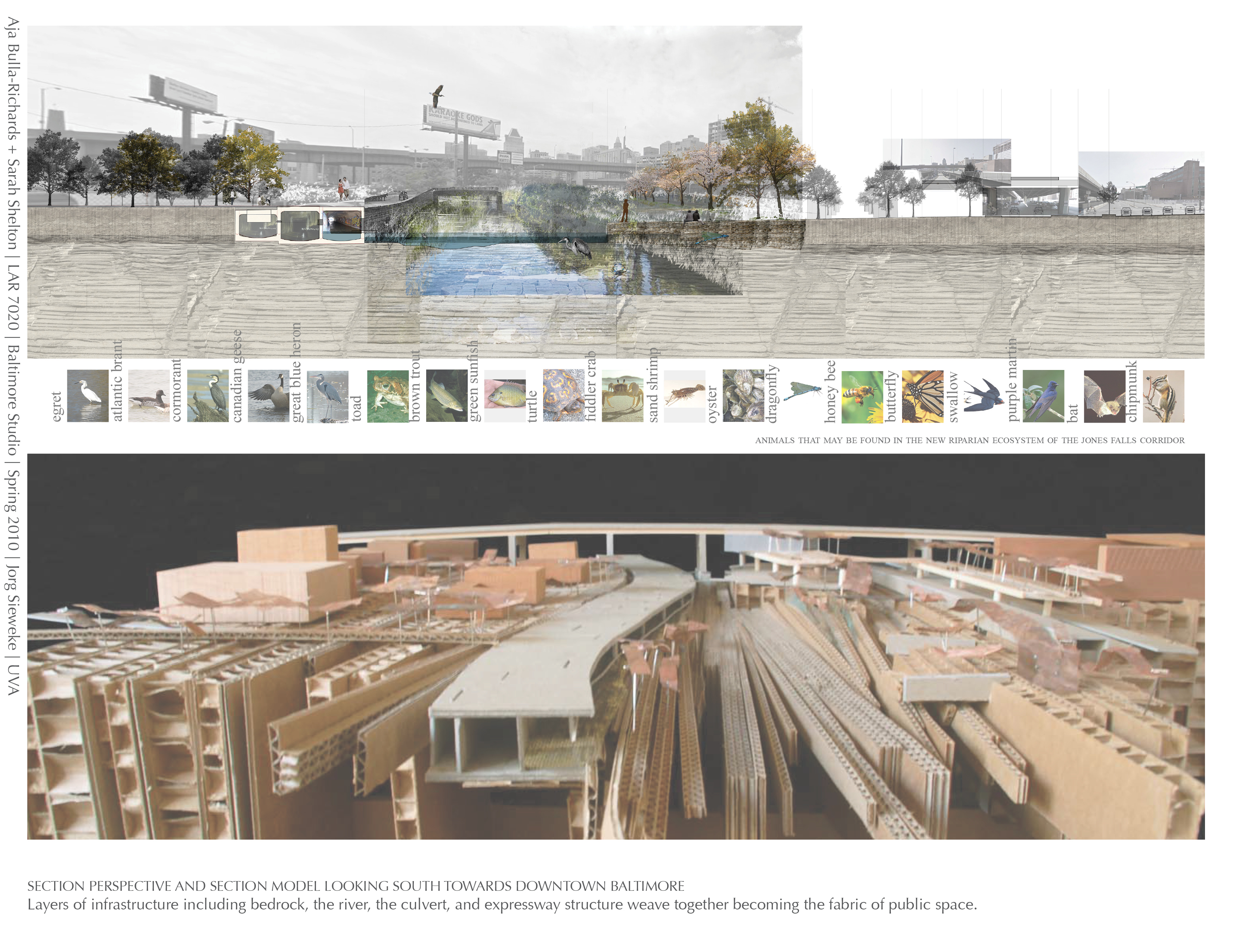Screen dimensions: 1233x952
Task: Click the chipmunk thumbnail
Action: coord(1164,396)
